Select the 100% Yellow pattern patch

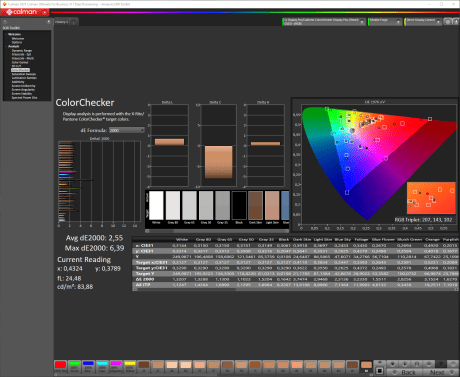[130, 366]
